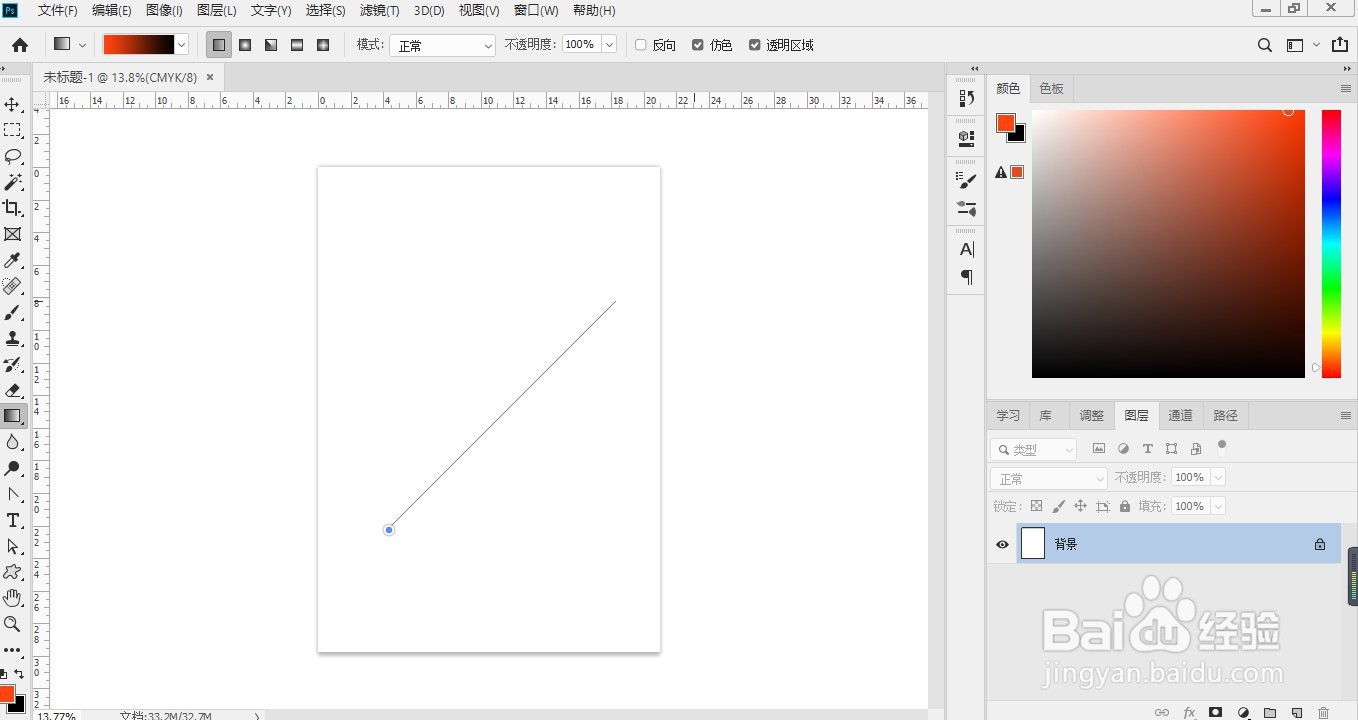Select the Gradient tool in toolbox
The width and height of the screenshot is (1358, 720).
click(x=13, y=416)
